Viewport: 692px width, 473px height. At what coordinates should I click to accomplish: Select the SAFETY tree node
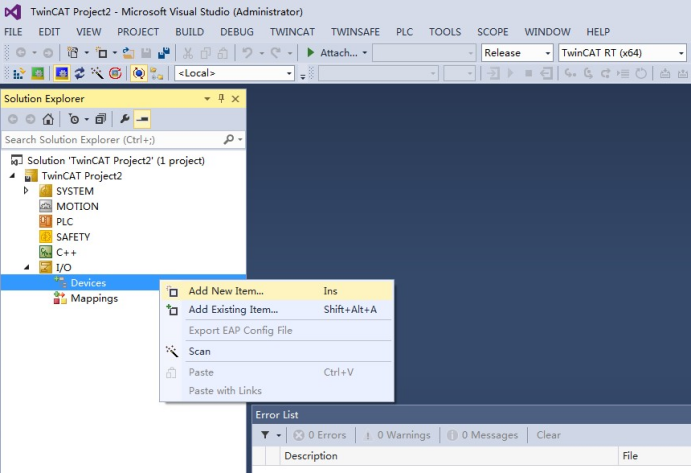[73, 237]
